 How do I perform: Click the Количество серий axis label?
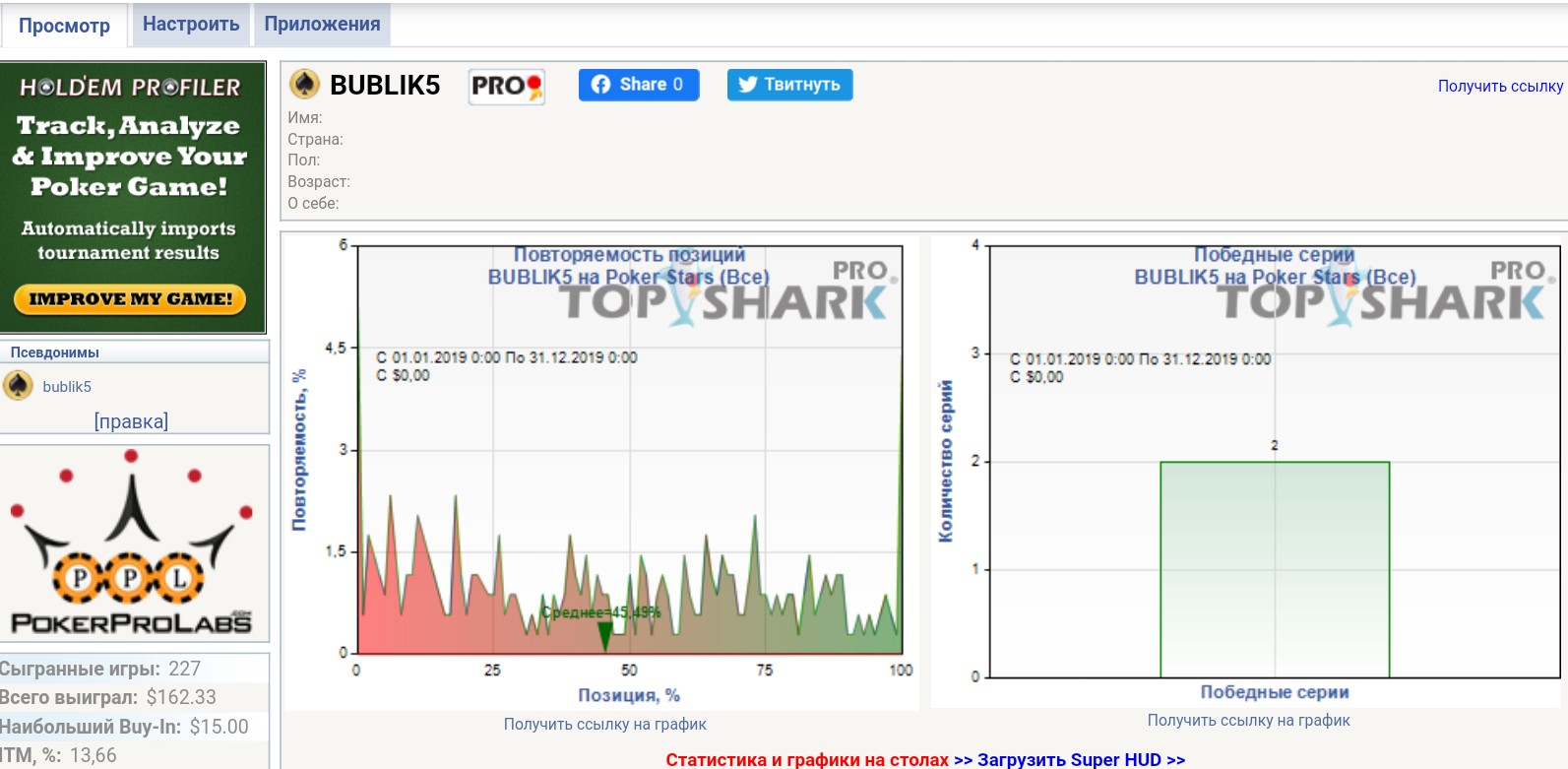(x=946, y=461)
